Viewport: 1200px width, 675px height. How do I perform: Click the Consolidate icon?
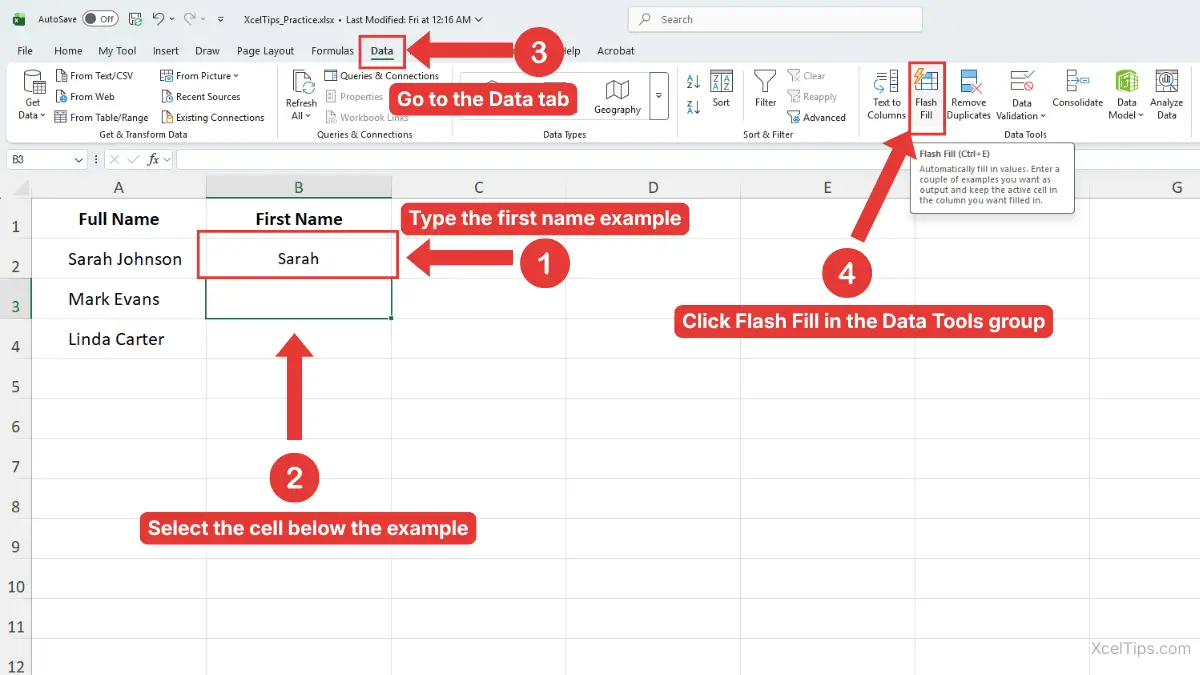(x=1077, y=90)
